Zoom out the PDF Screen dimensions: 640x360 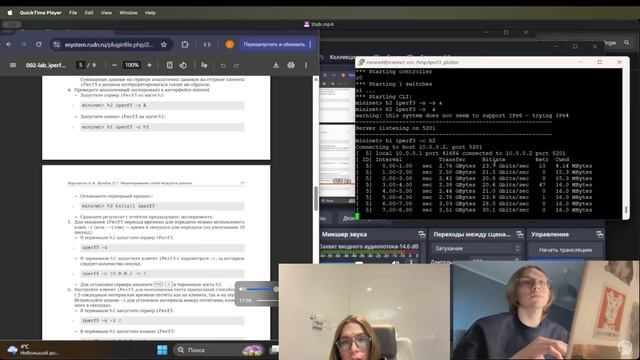coord(114,65)
